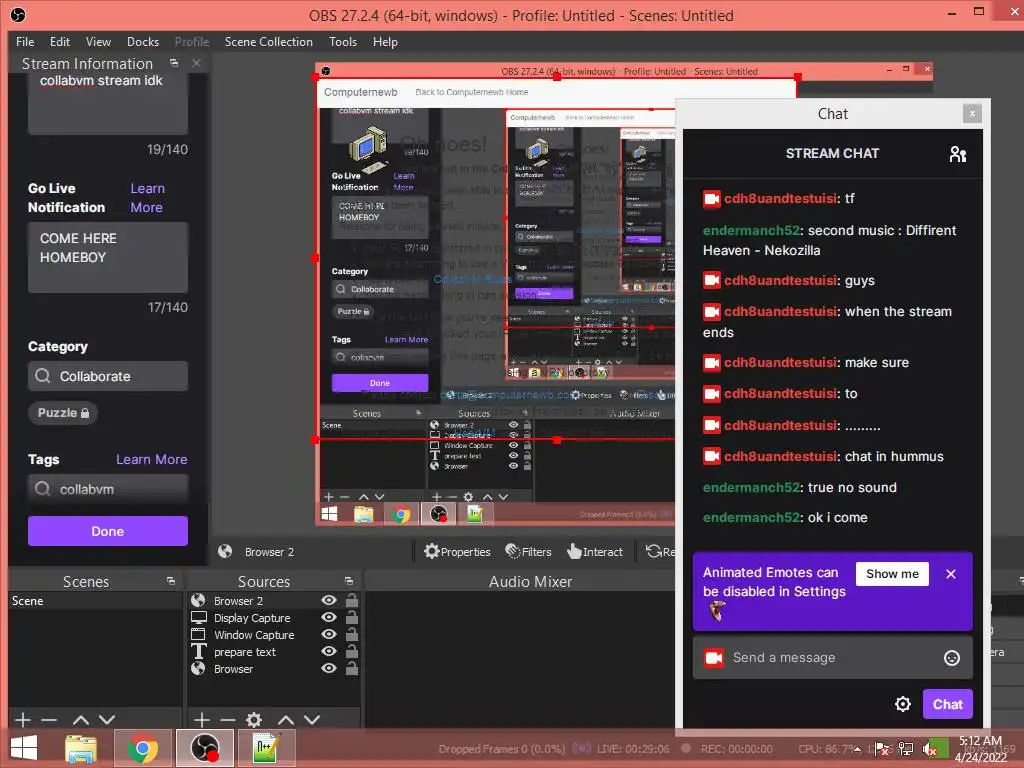Viewport: 1024px width, 768px height.
Task: Close the Stream Information dock
Action: [x=196, y=63]
